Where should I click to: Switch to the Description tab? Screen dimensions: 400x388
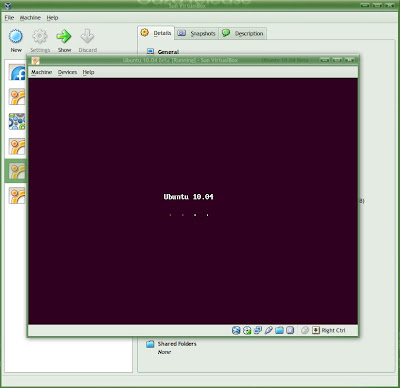242,33
